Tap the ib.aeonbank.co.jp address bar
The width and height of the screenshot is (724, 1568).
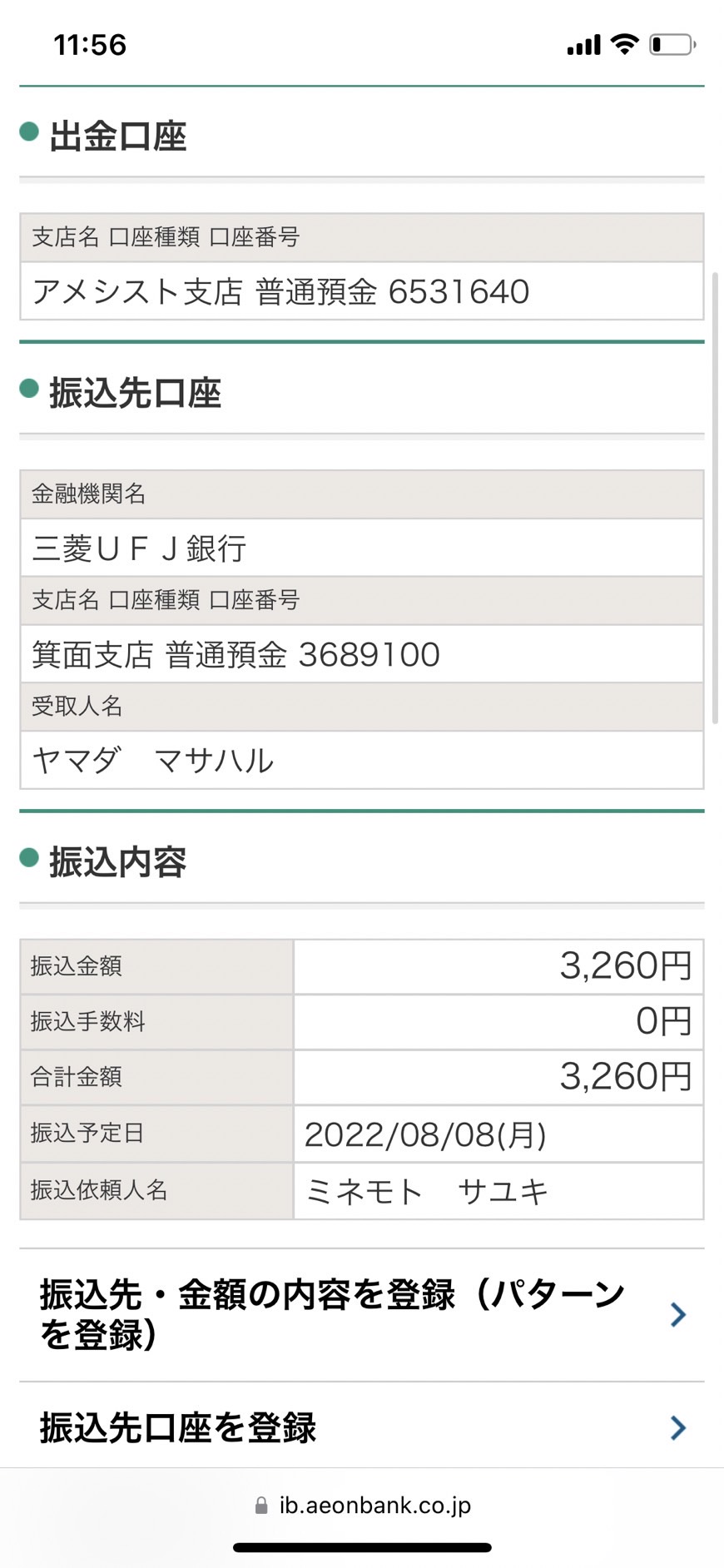coord(362,1506)
